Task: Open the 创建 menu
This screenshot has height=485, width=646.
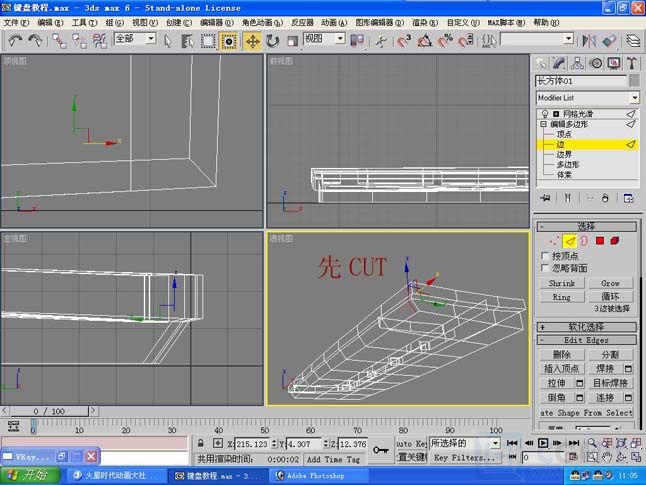Action: click(x=179, y=23)
